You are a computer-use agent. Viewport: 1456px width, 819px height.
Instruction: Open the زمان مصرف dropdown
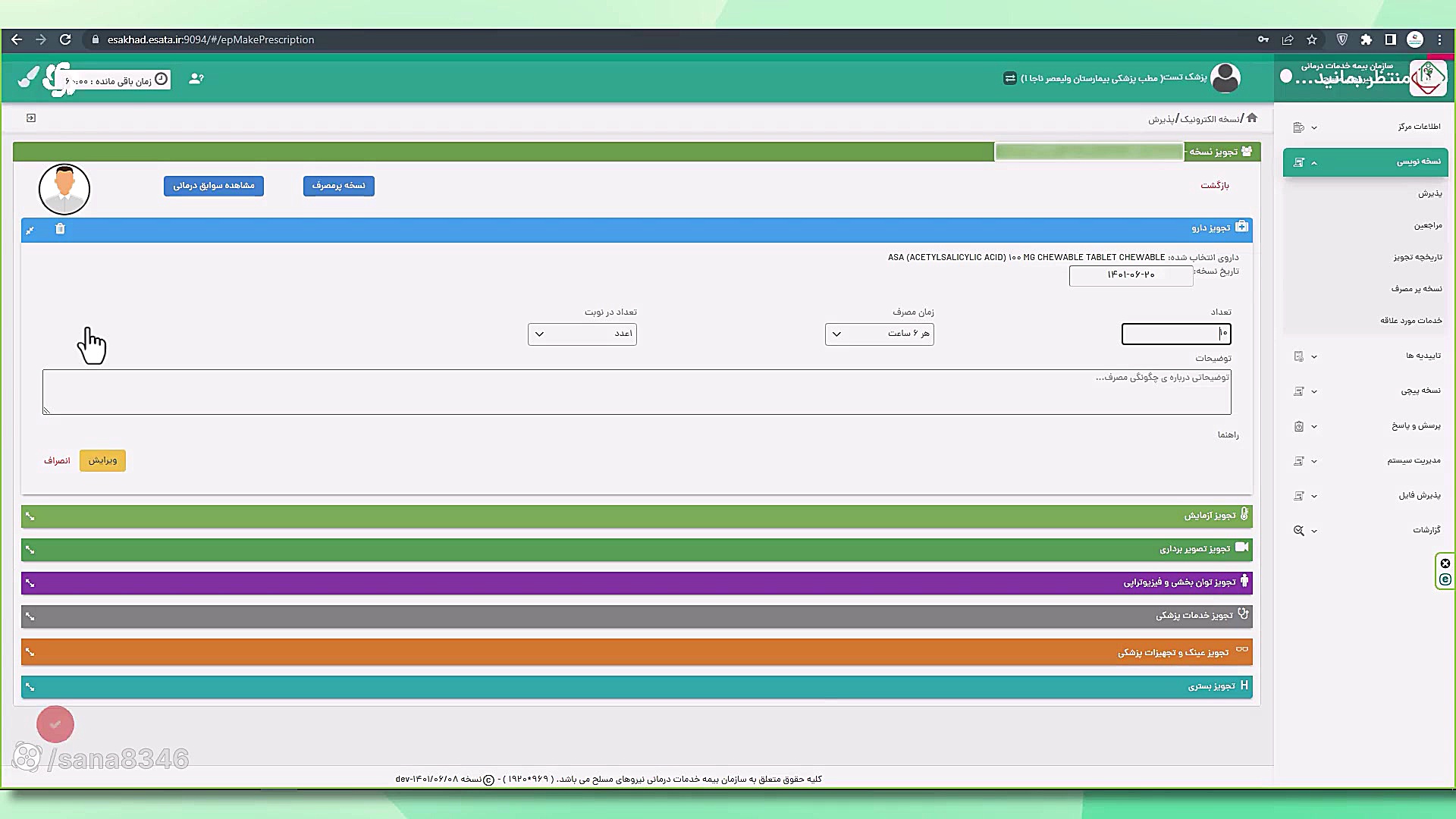pos(879,334)
